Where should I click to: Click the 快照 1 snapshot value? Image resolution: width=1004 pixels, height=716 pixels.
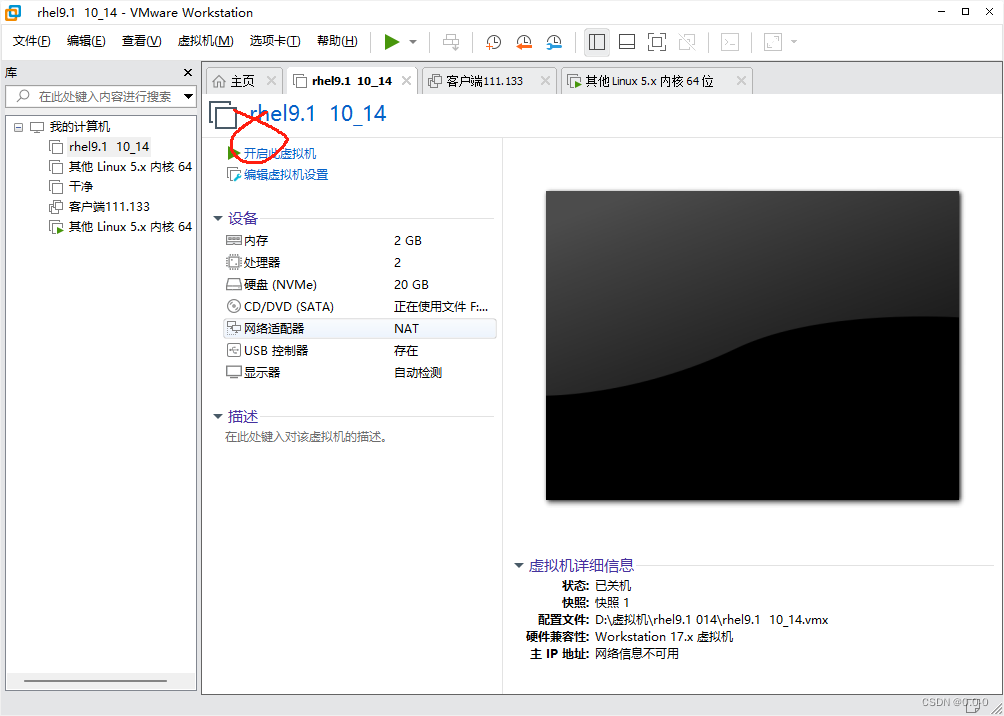click(x=612, y=603)
